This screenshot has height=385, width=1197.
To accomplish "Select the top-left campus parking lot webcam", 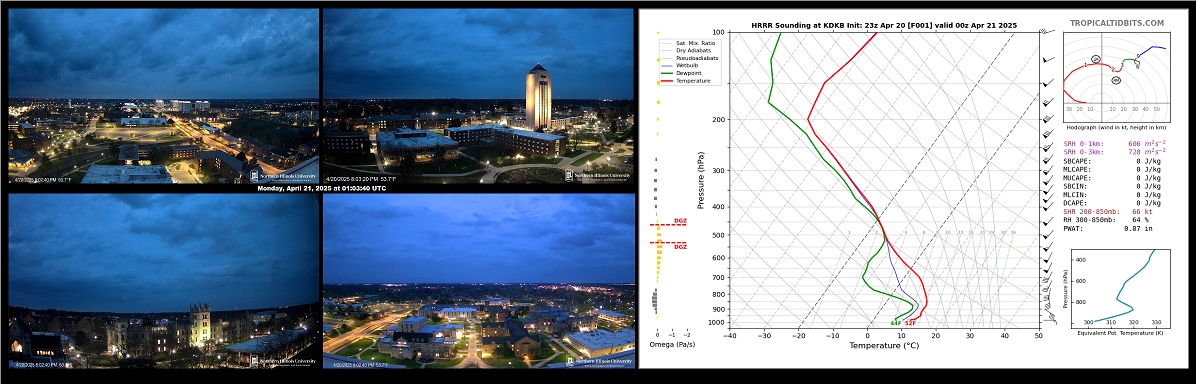I will 163,96.
